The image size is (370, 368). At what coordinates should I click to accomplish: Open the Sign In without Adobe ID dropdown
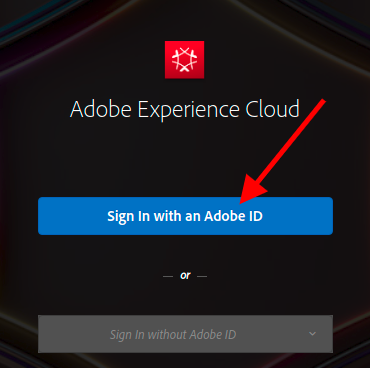[185, 334]
